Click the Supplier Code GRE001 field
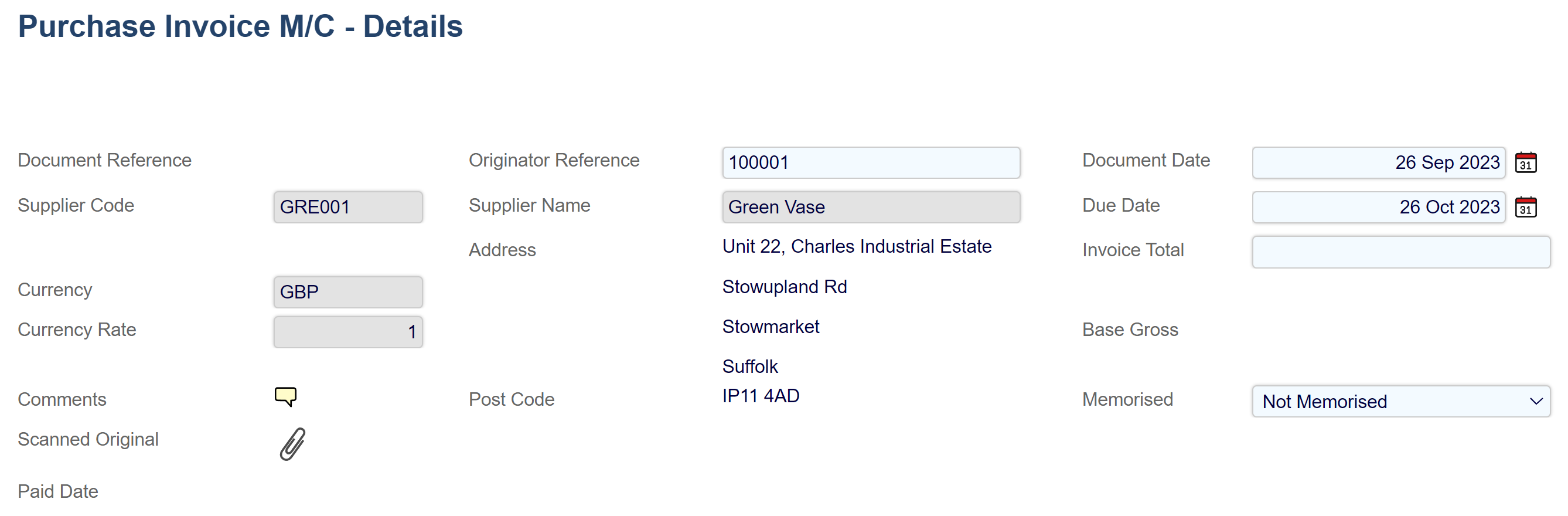1568x516 pixels. [347, 207]
